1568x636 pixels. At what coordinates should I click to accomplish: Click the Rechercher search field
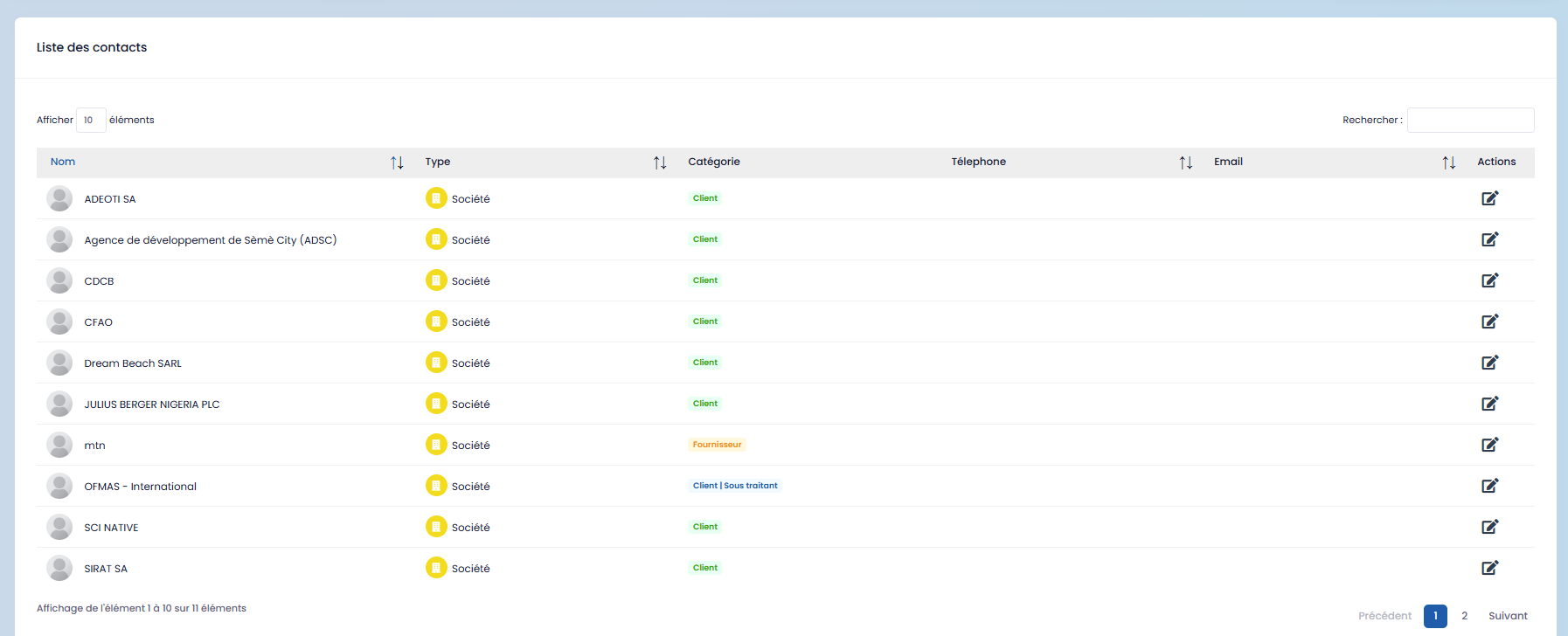tap(1470, 120)
